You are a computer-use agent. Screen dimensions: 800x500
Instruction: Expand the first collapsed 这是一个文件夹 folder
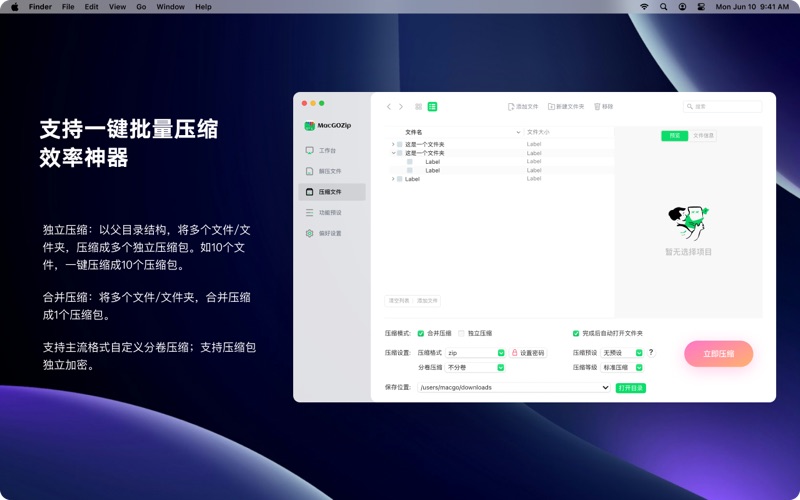click(393, 144)
